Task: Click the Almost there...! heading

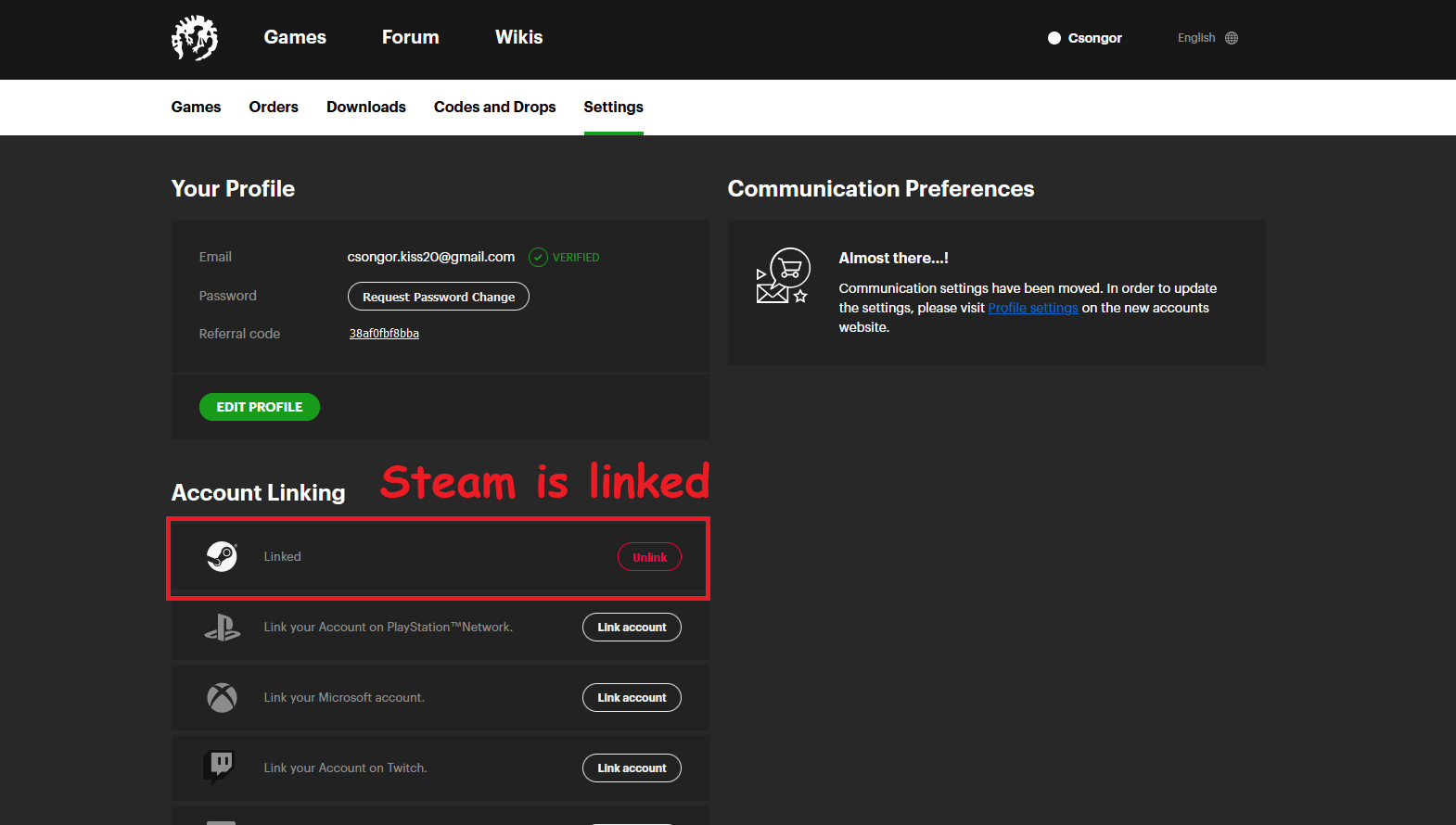Action: click(x=894, y=258)
